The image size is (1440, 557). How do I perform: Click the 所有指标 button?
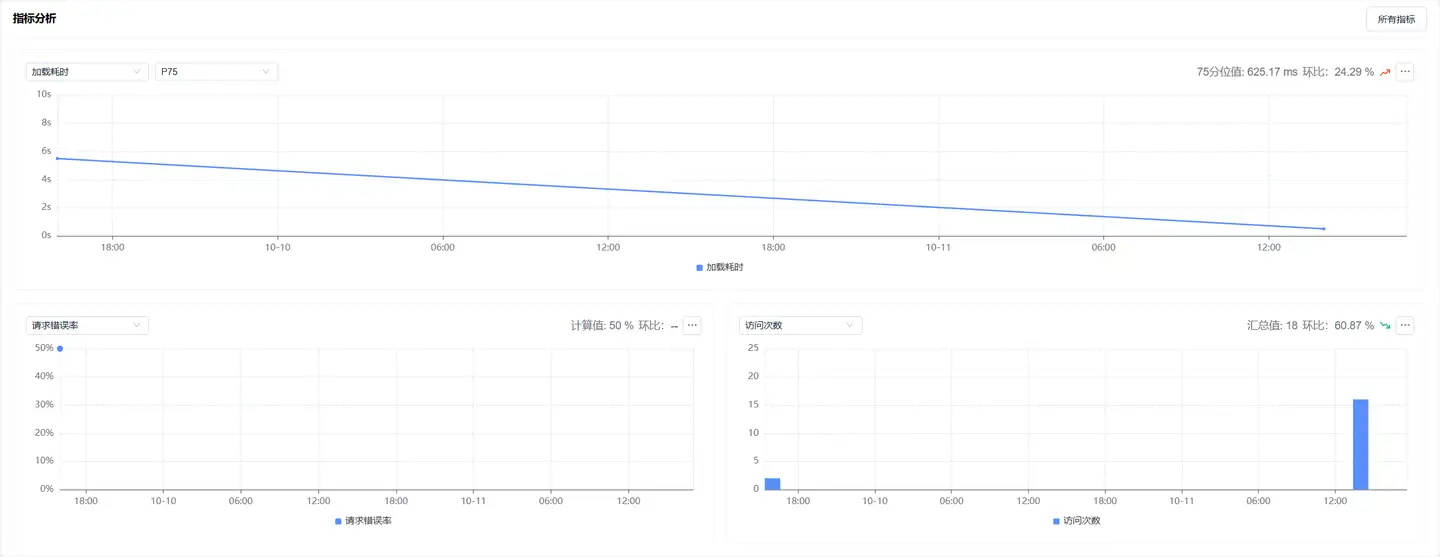tap(1396, 19)
